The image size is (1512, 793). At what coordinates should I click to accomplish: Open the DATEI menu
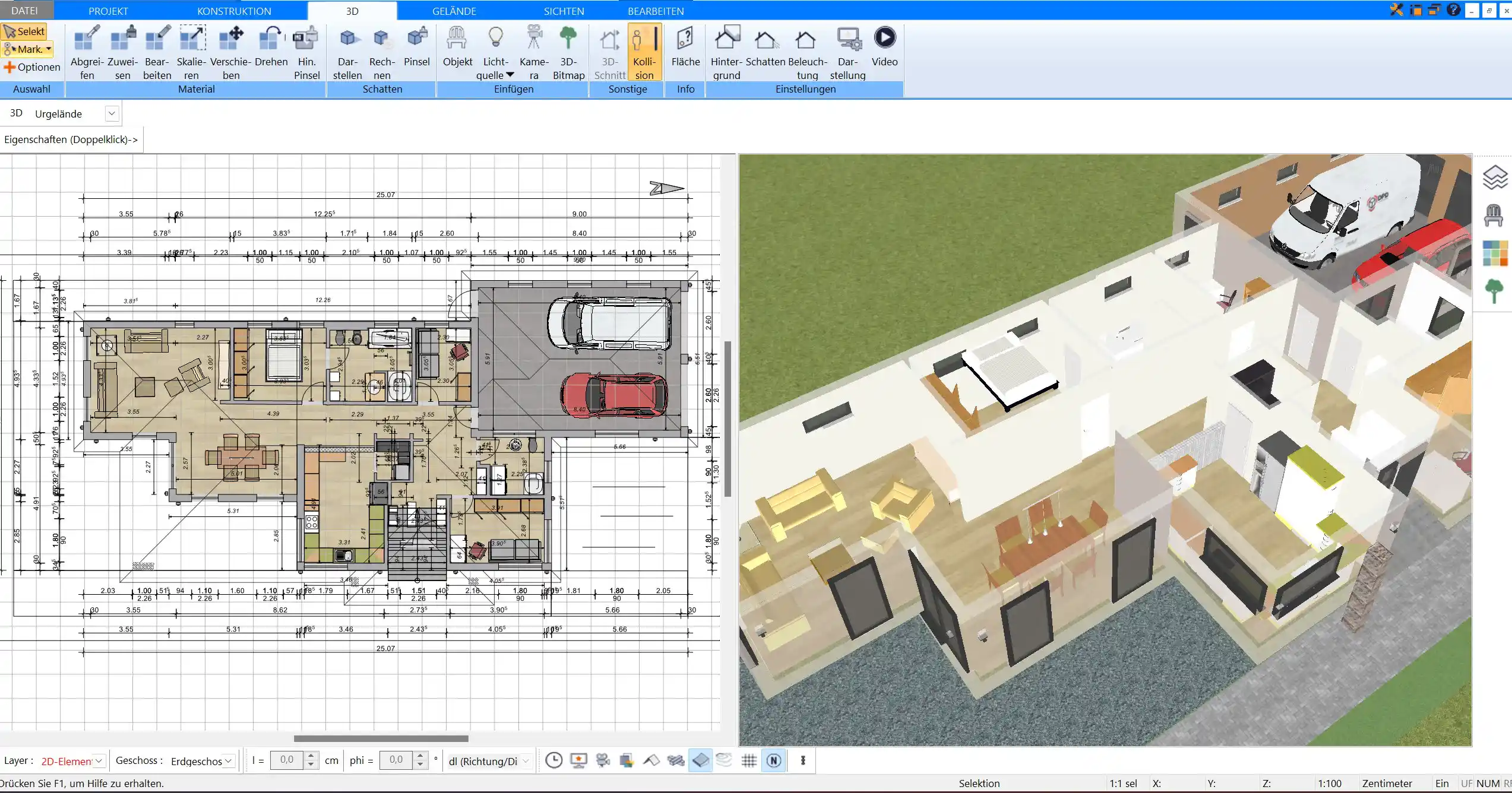click(24, 11)
